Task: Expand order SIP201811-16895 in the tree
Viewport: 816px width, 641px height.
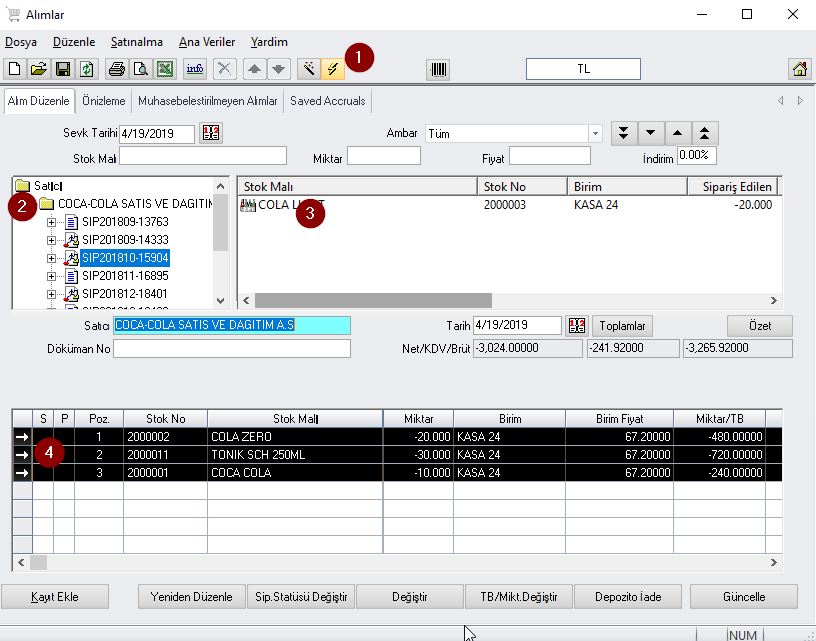Action: pos(51,276)
